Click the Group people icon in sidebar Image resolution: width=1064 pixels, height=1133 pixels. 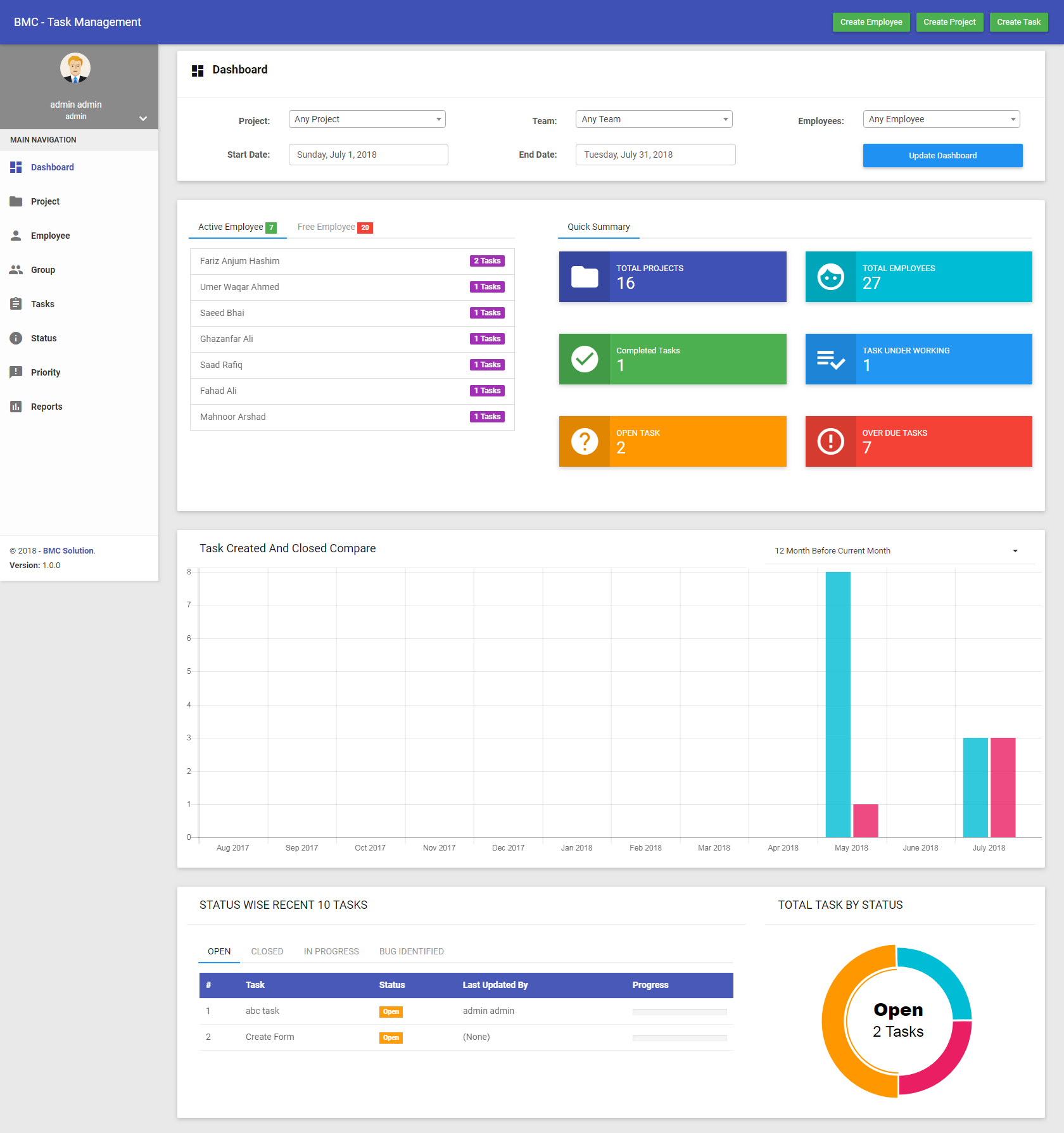click(x=16, y=270)
